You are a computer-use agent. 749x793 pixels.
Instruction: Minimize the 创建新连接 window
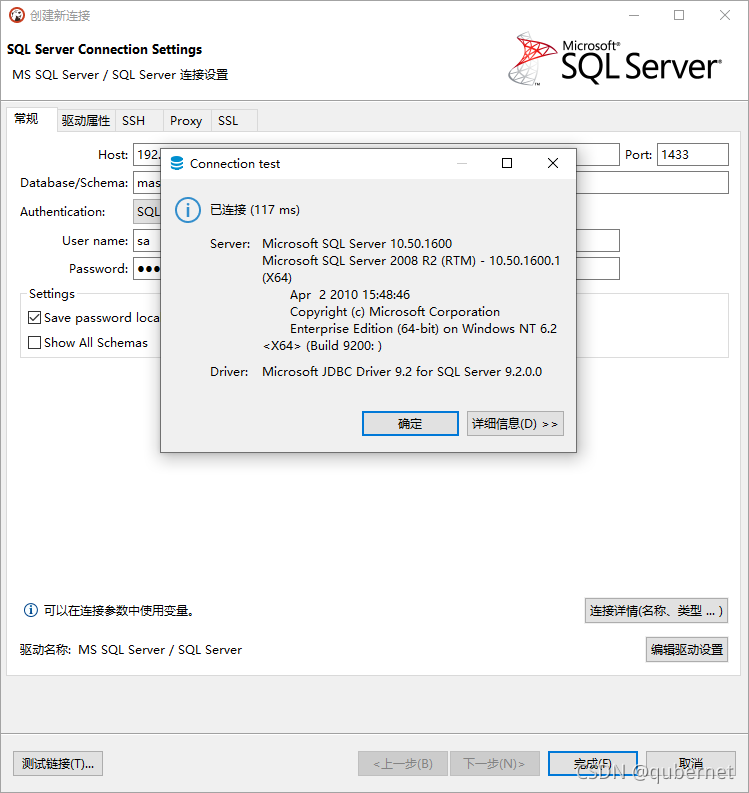[634, 15]
